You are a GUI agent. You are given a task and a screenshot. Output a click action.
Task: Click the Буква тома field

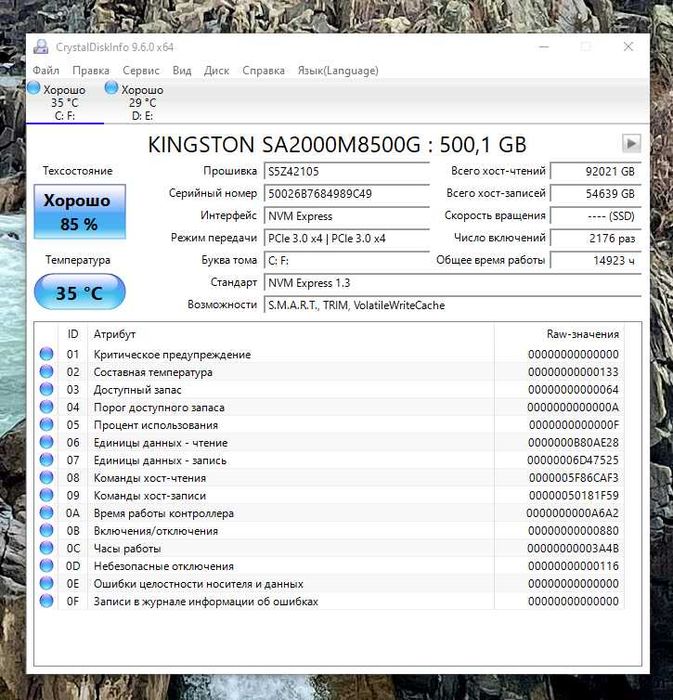click(x=346, y=260)
